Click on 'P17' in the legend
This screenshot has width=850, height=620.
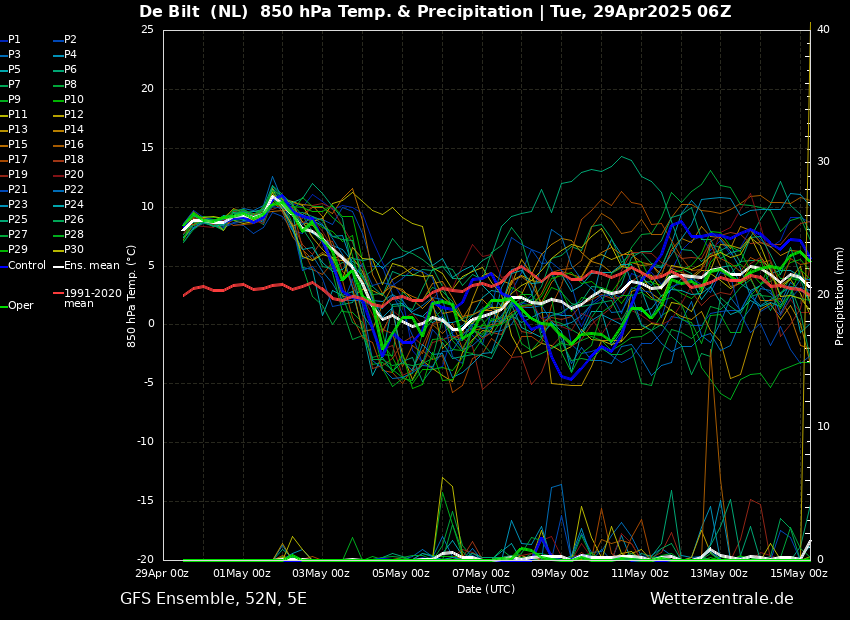click(17, 159)
